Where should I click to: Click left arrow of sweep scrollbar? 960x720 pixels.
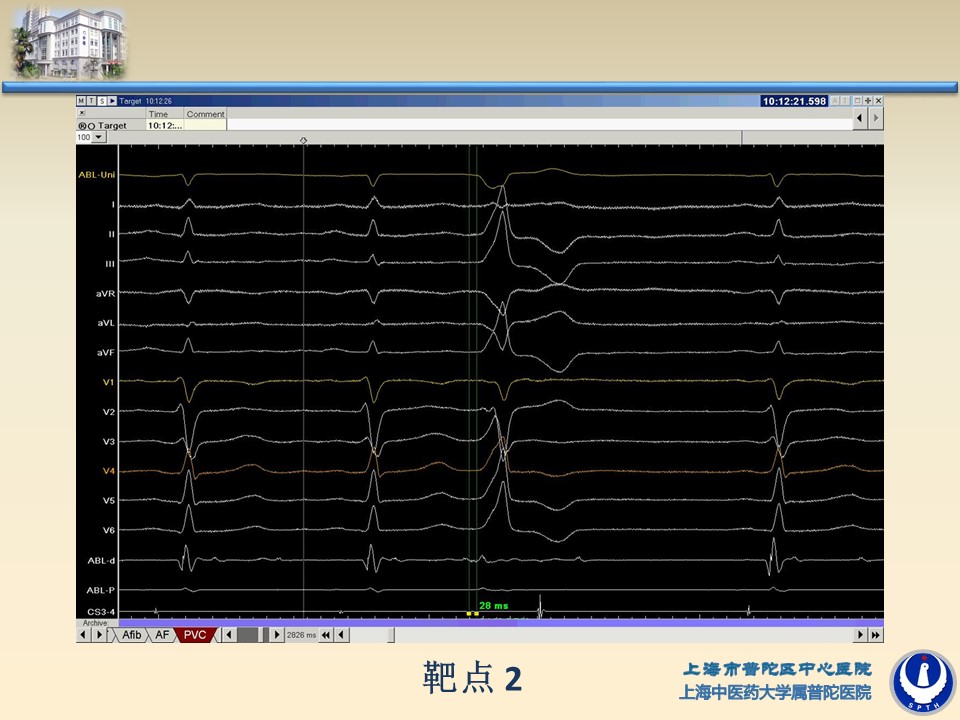229,635
